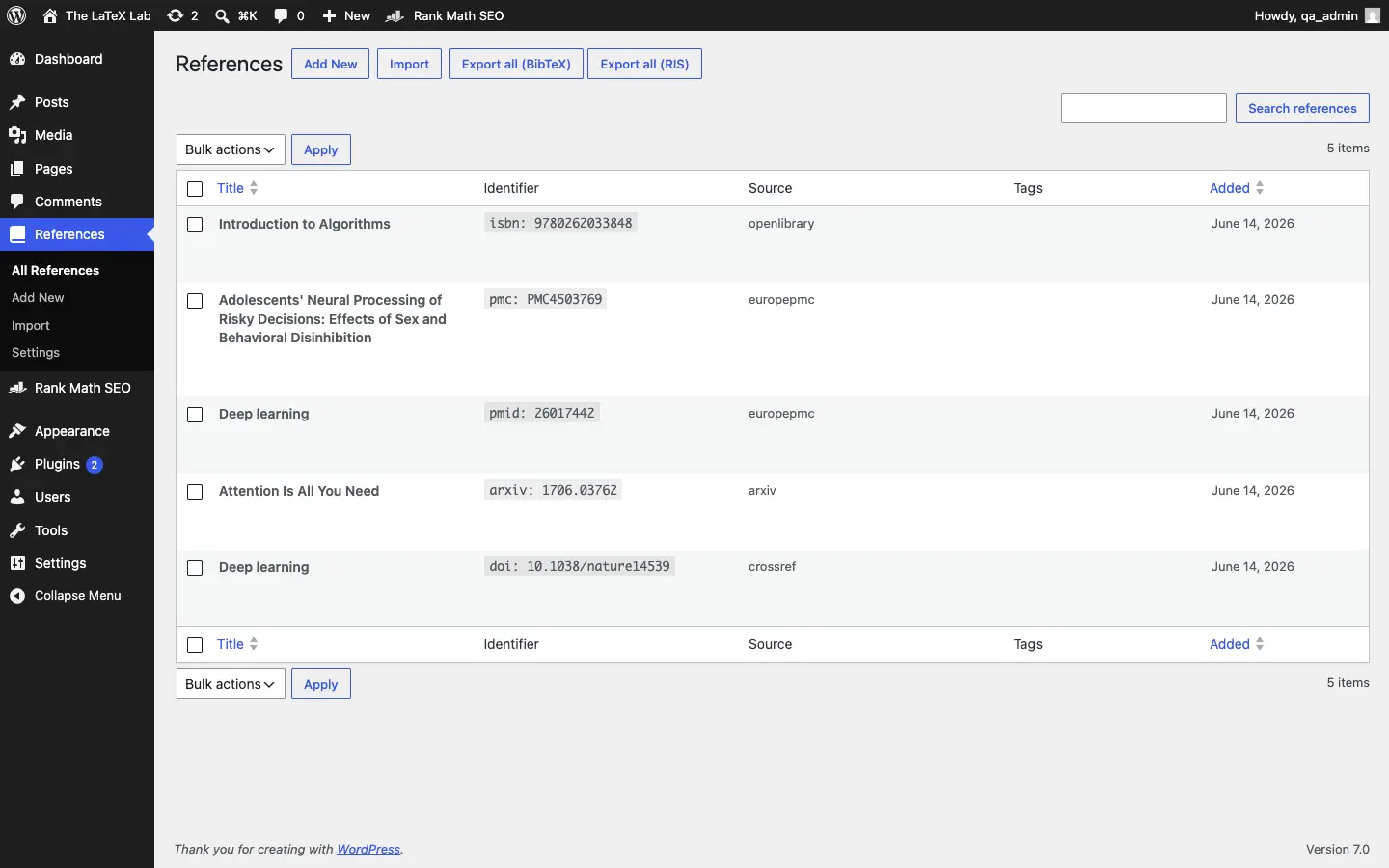Screen dimensions: 1389x868
Task: Open the Plugins menu label
Action: (x=57, y=464)
